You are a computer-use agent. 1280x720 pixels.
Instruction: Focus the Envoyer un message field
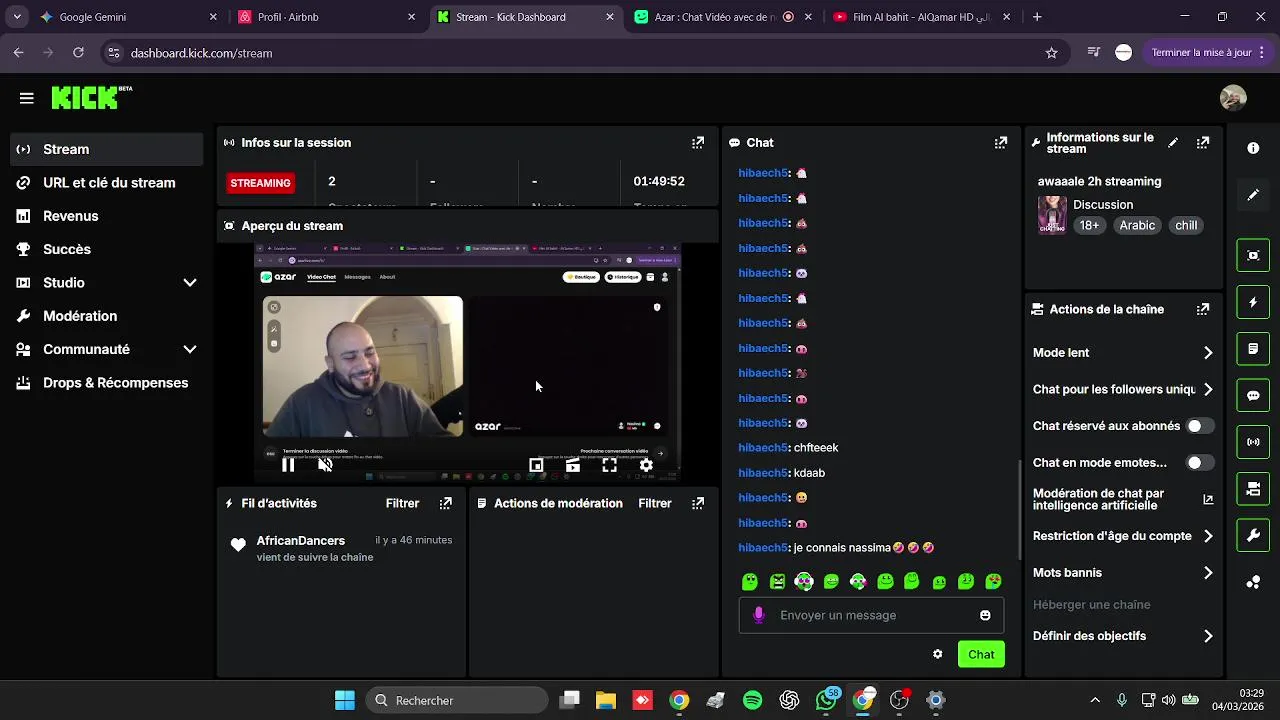point(870,615)
